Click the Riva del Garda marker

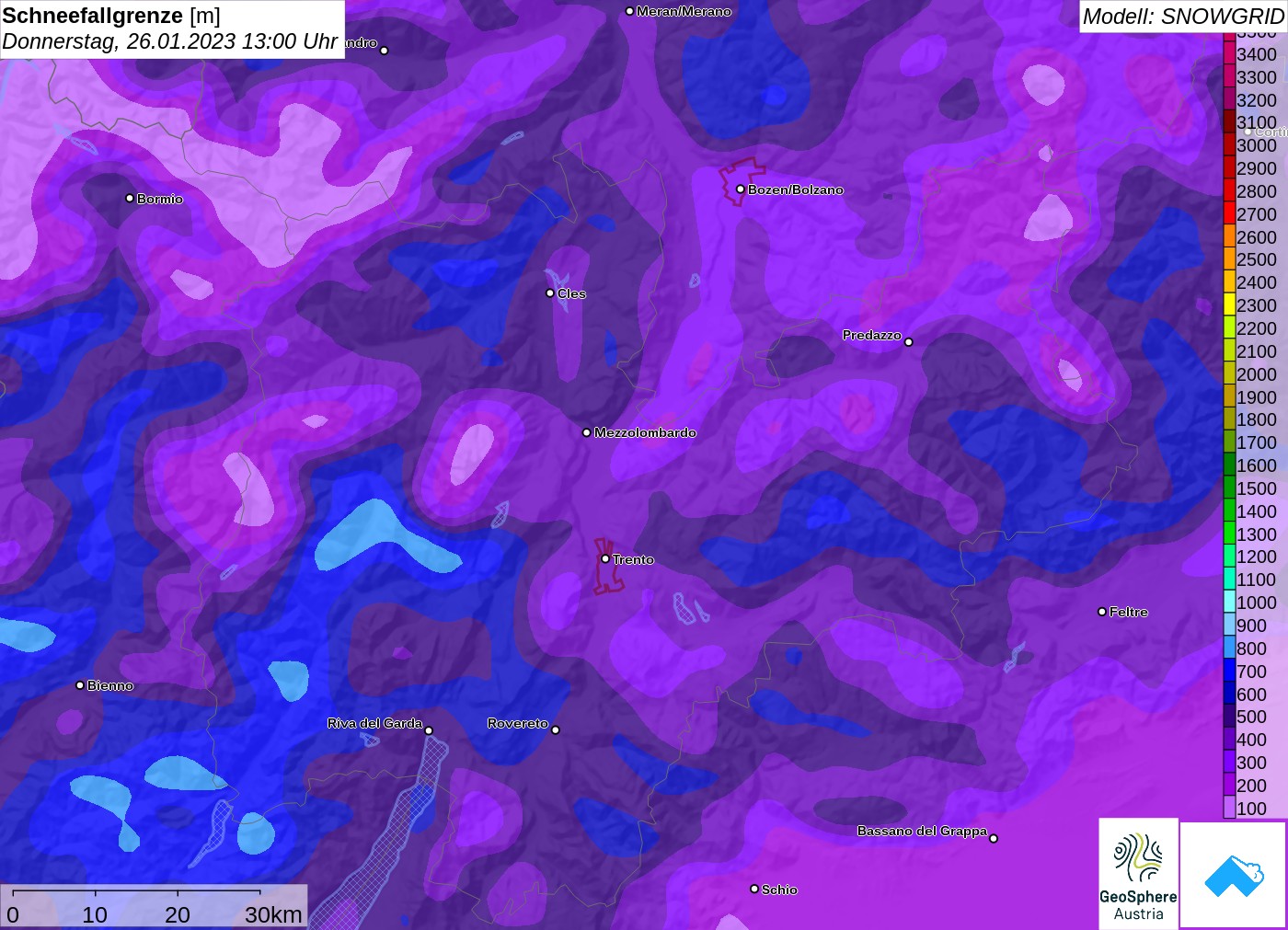pyautogui.click(x=429, y=731)
